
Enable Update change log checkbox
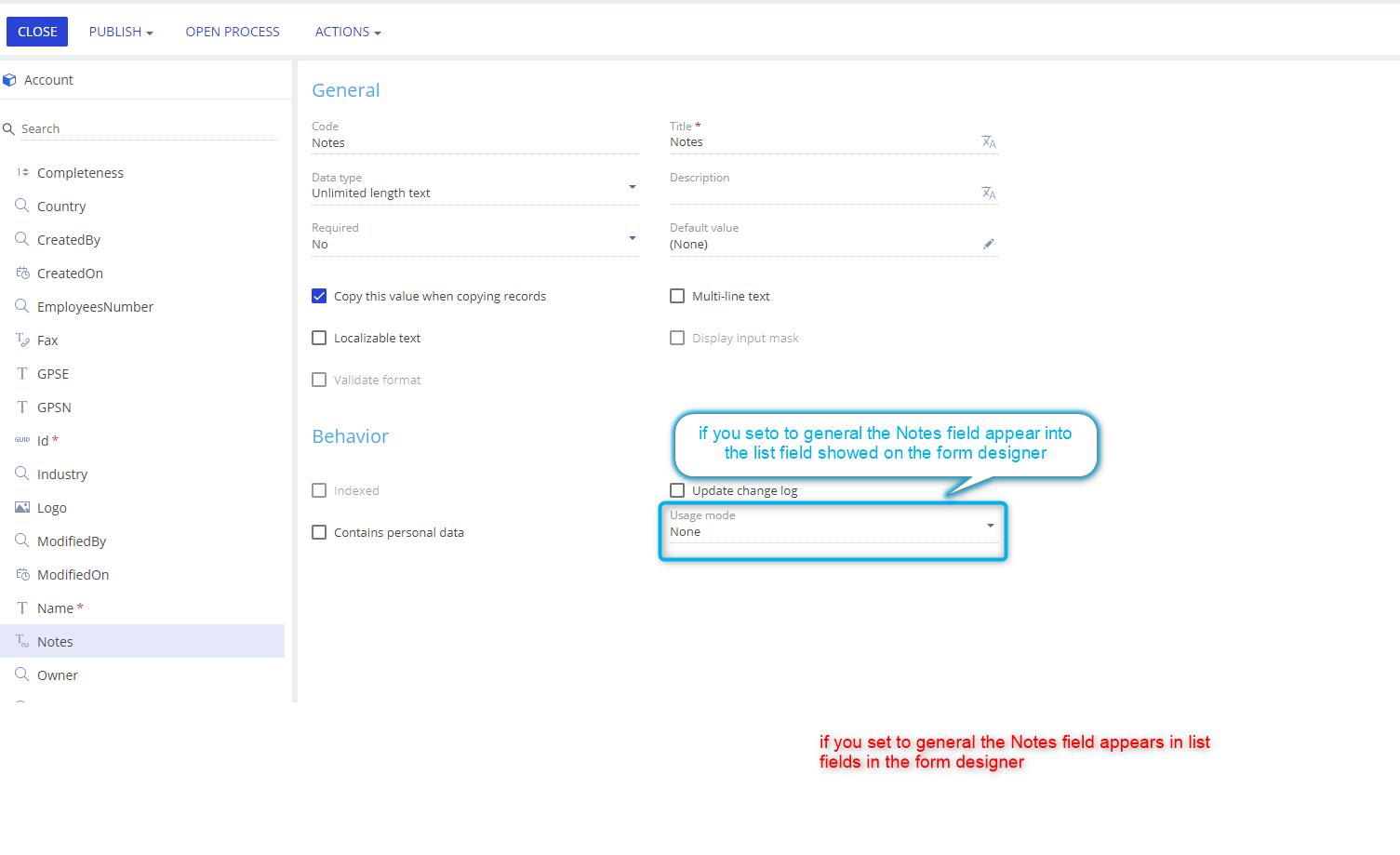coord(677,490)
